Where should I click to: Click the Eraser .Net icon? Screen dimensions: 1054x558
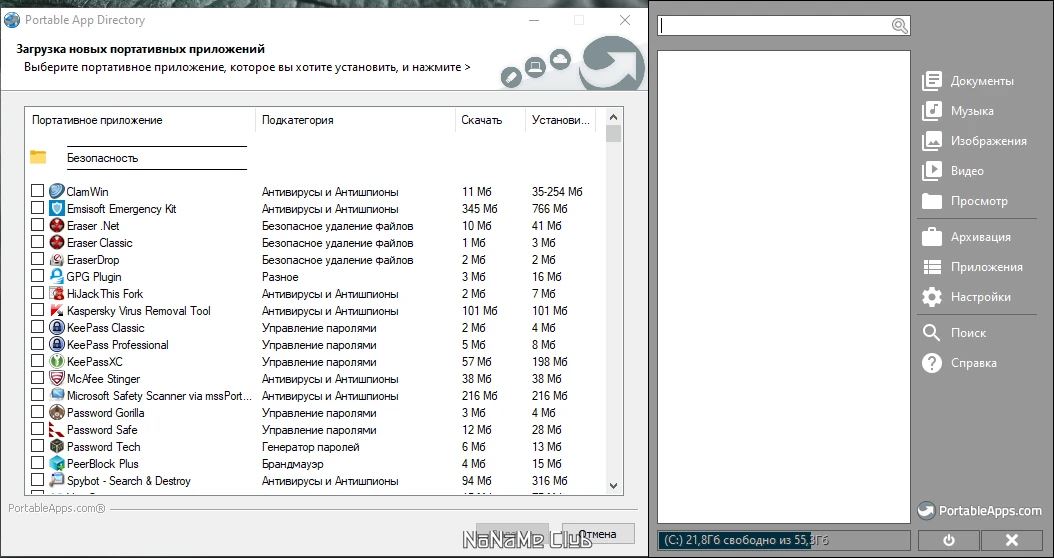pos(56,226)
